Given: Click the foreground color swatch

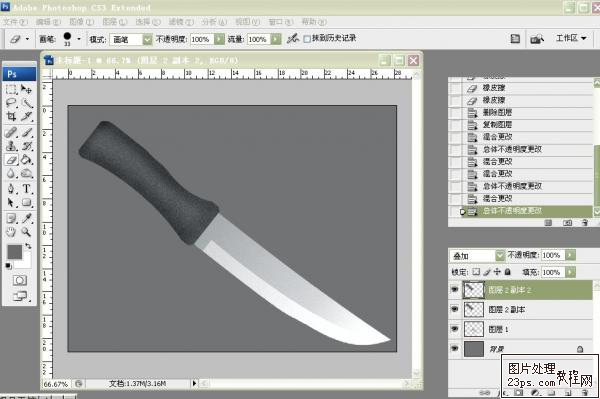Looking at the screenshot, I should (15, 252).
